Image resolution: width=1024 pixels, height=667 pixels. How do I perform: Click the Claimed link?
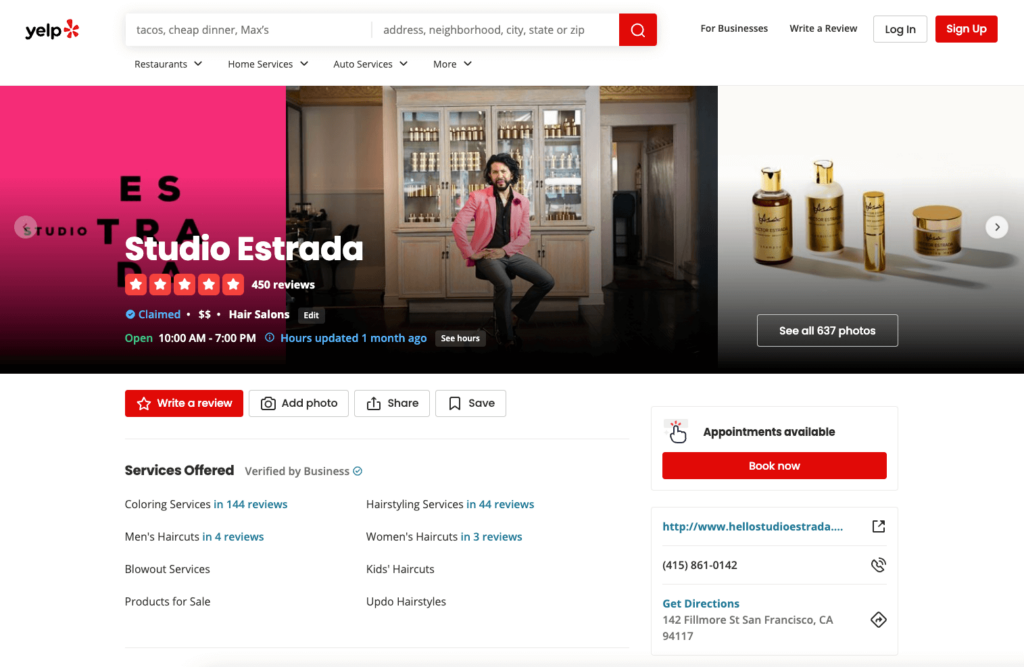(159, 314)
